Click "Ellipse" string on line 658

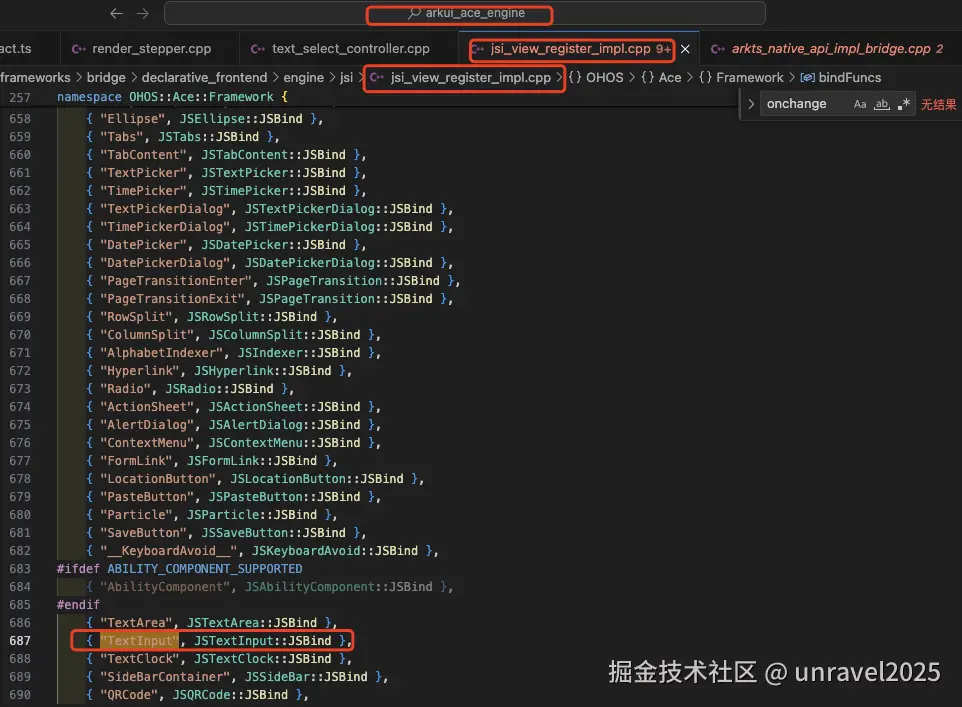pos(133,118)
